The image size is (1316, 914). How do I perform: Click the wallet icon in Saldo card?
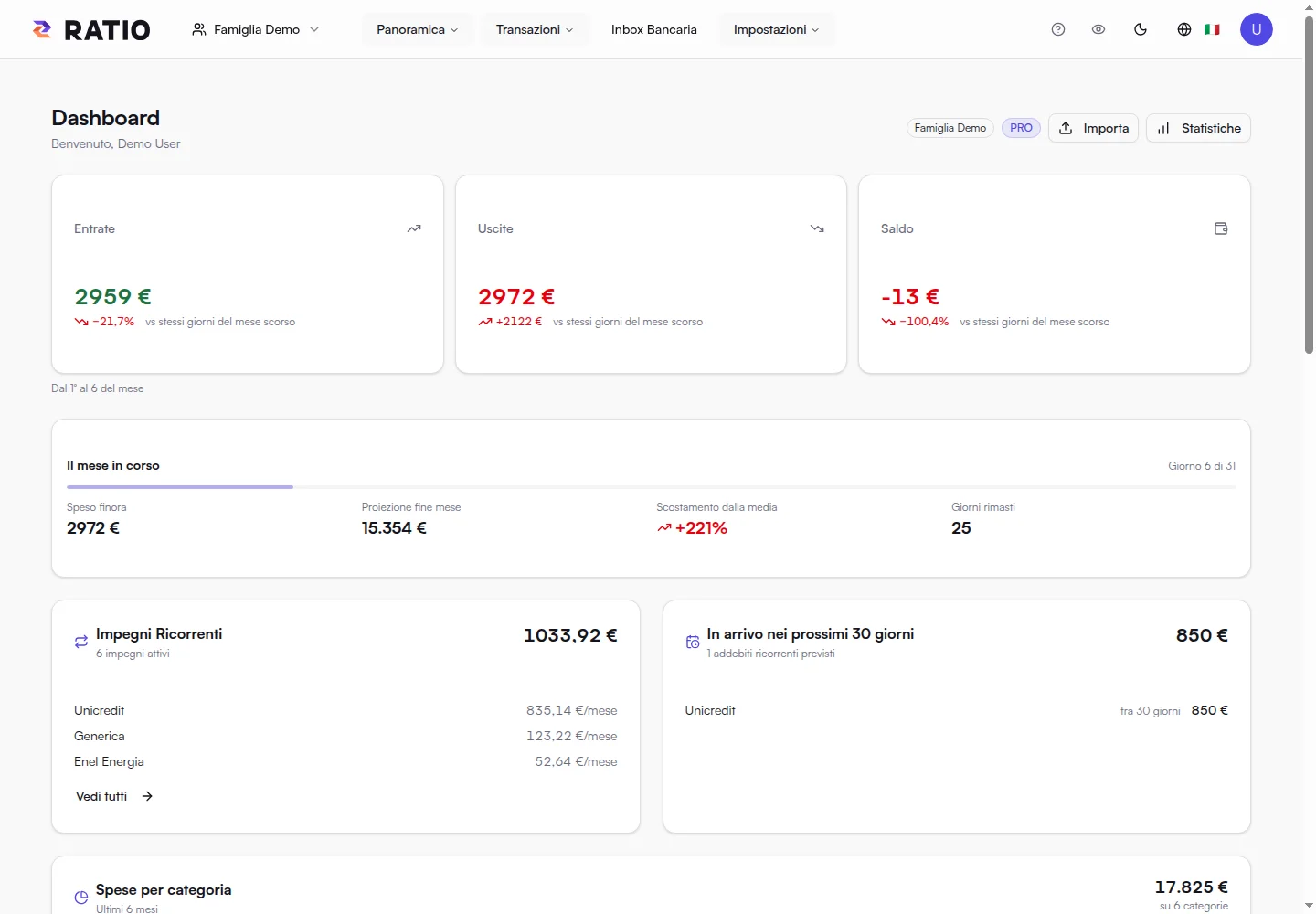[x=1221, y=228]
